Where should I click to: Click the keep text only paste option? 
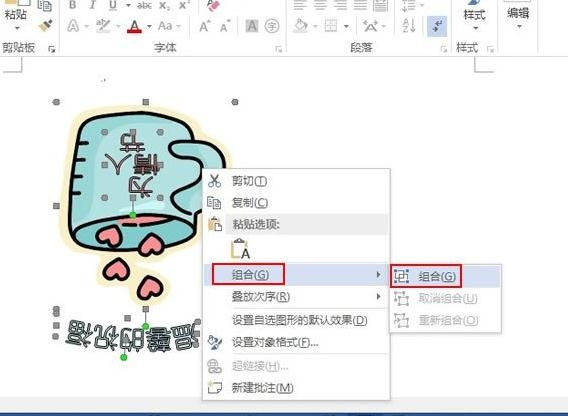241,249
